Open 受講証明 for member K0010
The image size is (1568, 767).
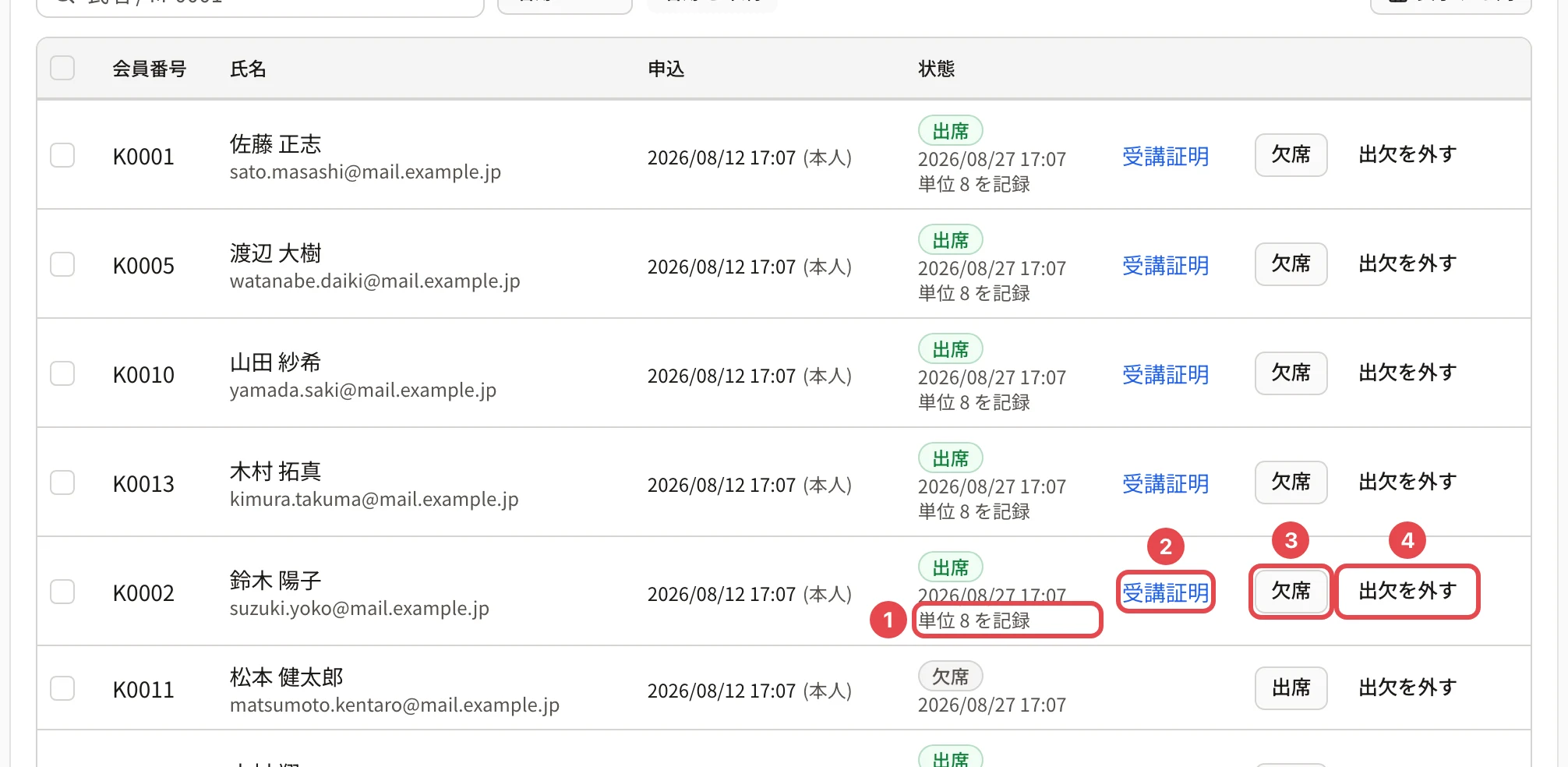click(1165, 375)
